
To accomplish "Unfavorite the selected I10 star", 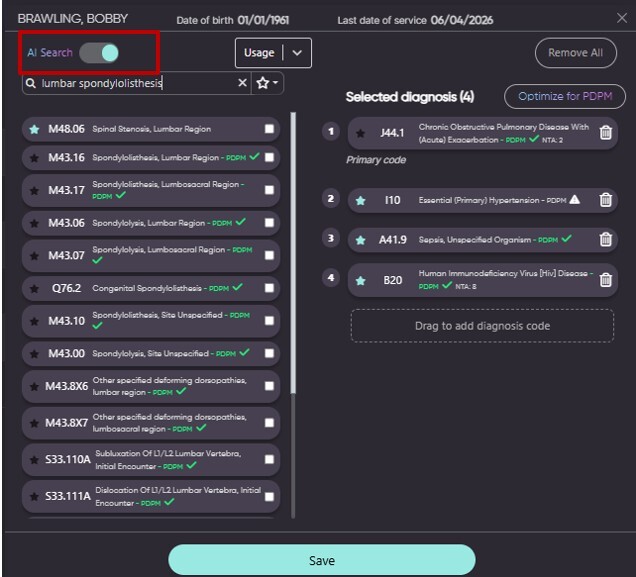I will click(x=360, y=200).
